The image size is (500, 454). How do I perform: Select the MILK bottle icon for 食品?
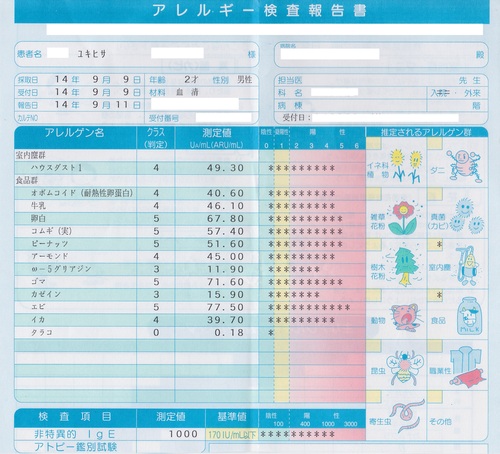pos(469,316)
